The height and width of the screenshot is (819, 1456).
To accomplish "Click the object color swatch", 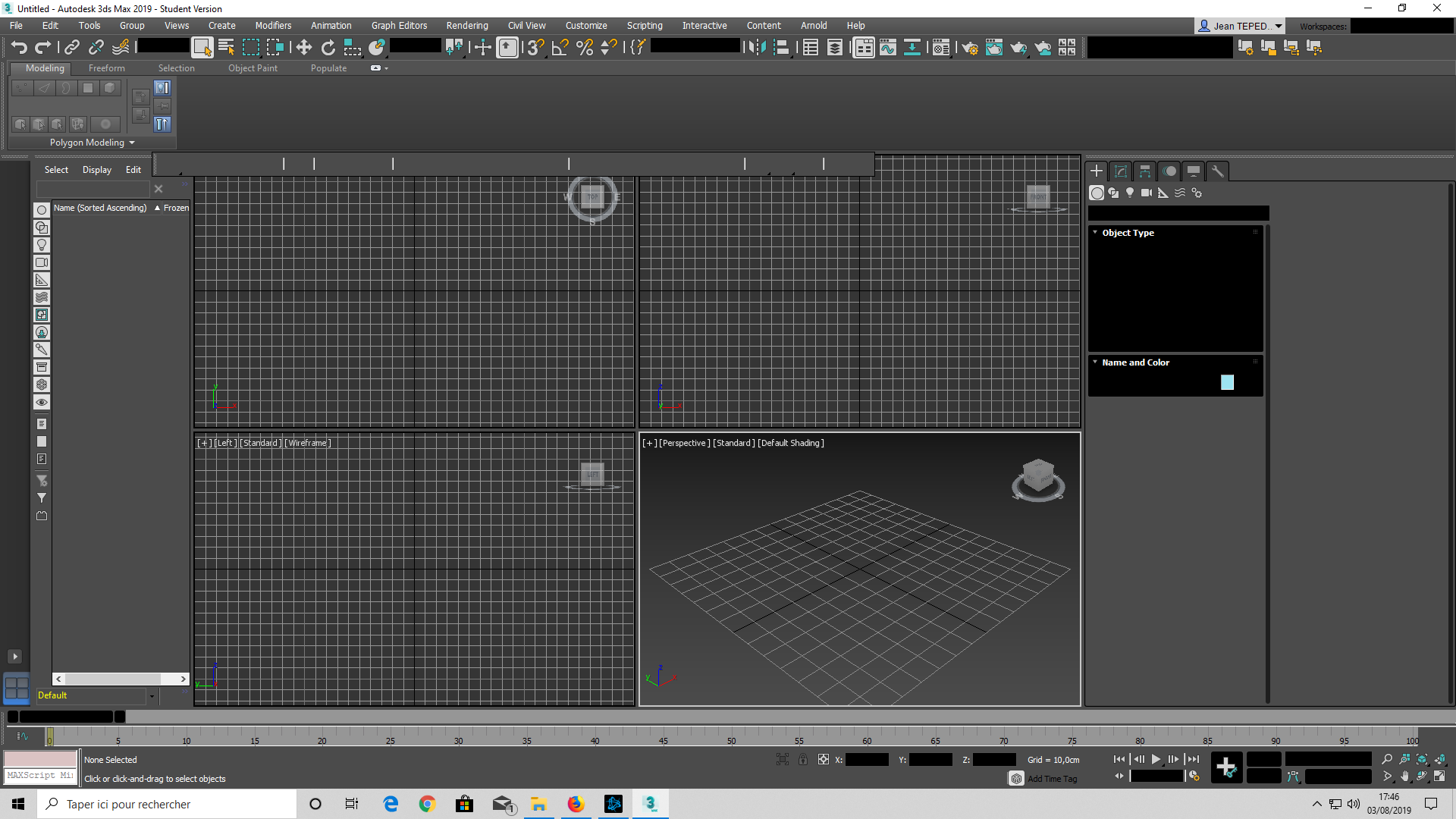I will point(1228,382).
